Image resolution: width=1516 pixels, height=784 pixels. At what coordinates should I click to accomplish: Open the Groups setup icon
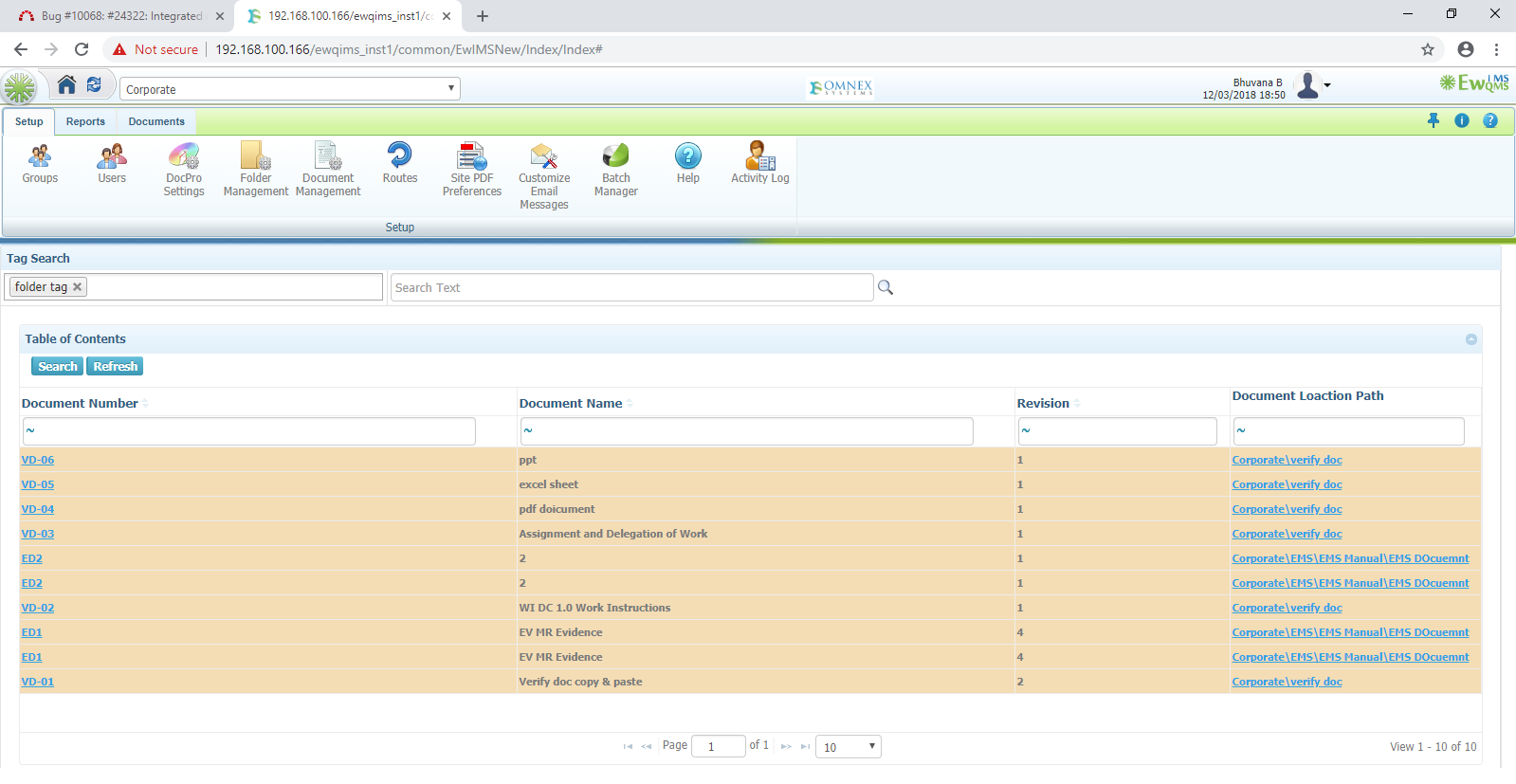click(x=40, y=163)
